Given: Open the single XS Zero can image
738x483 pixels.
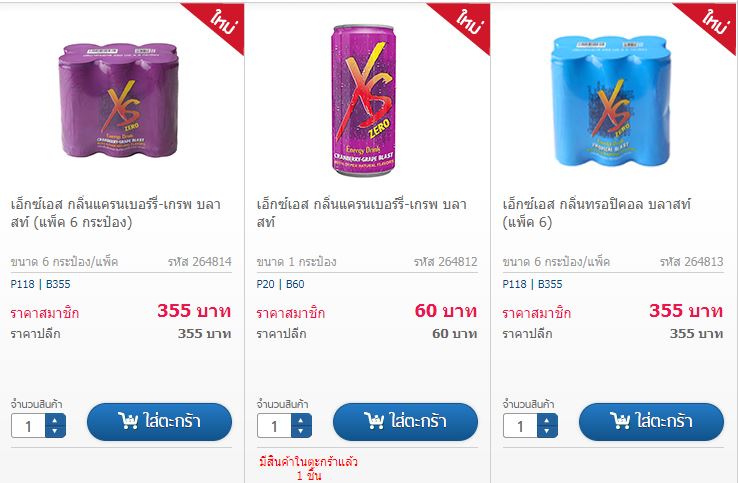Looking at the screenshot, I should (x=363, y=100).
